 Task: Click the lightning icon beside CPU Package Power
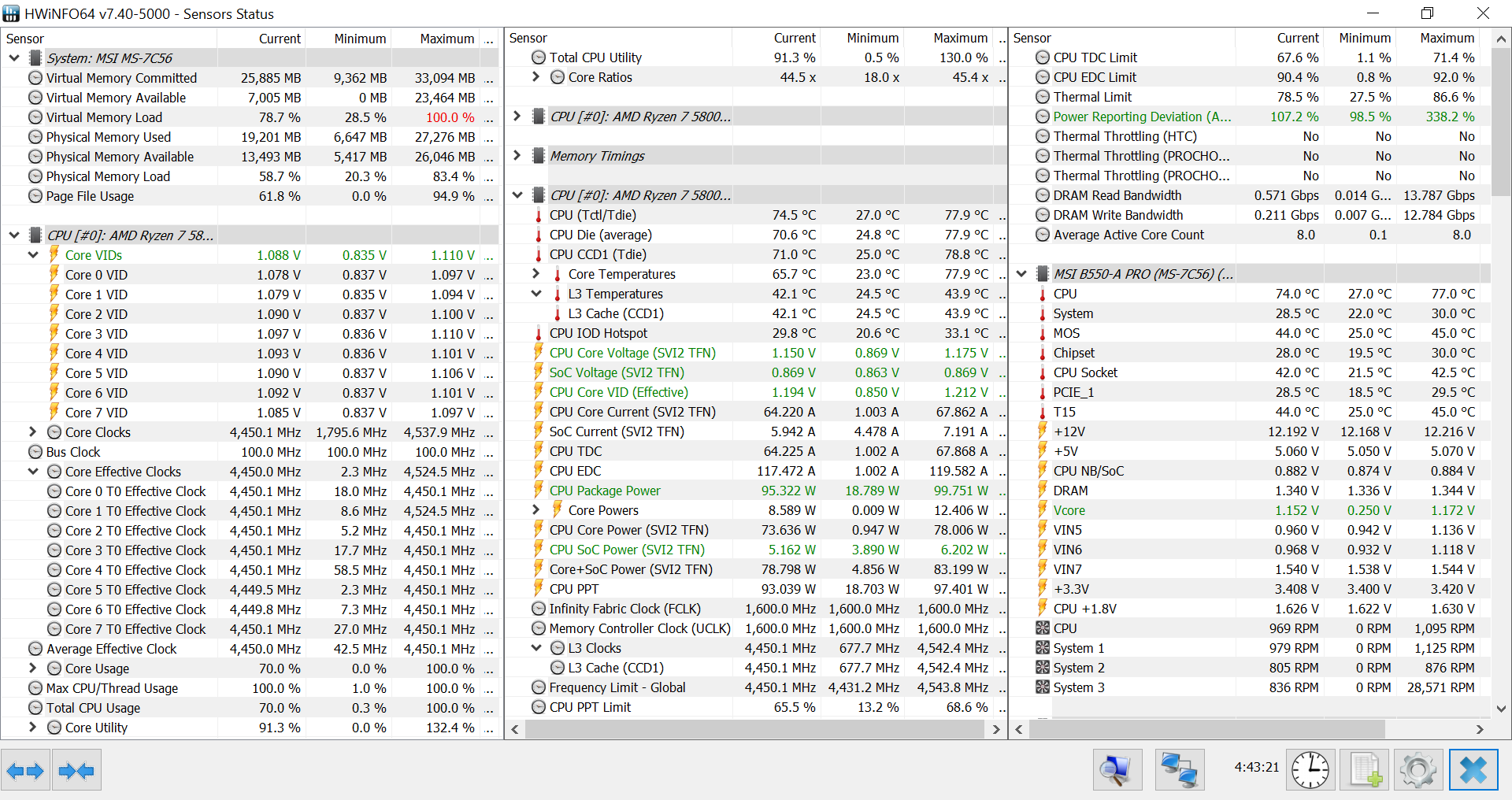[x=539, y=491]
